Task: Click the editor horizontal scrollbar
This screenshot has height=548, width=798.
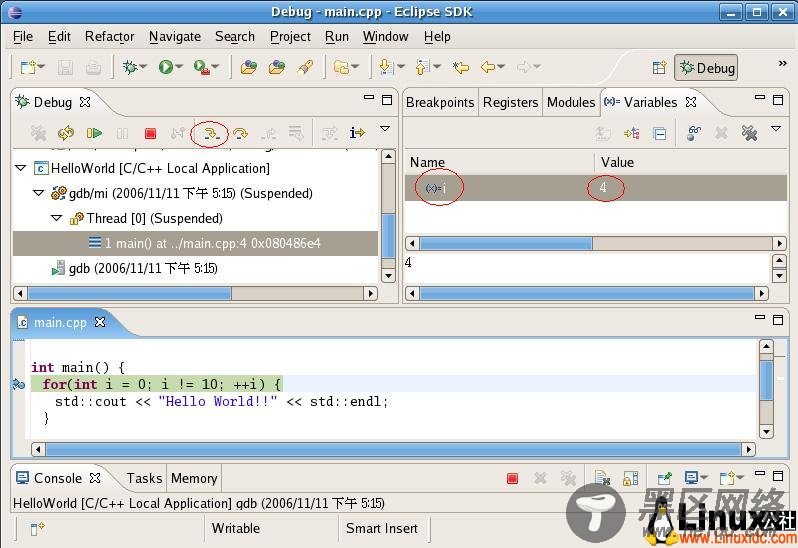Action: [x=393, y=449]
